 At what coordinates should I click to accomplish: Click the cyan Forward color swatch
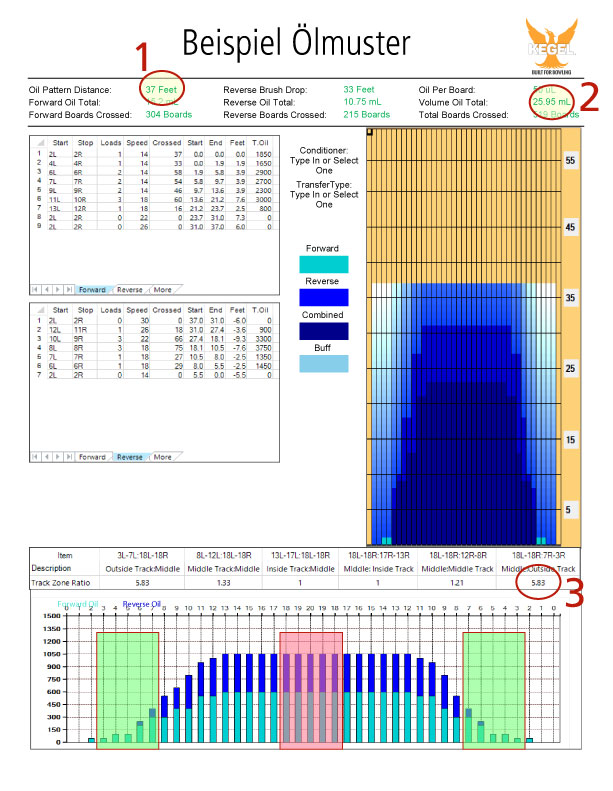click(324, 264)
